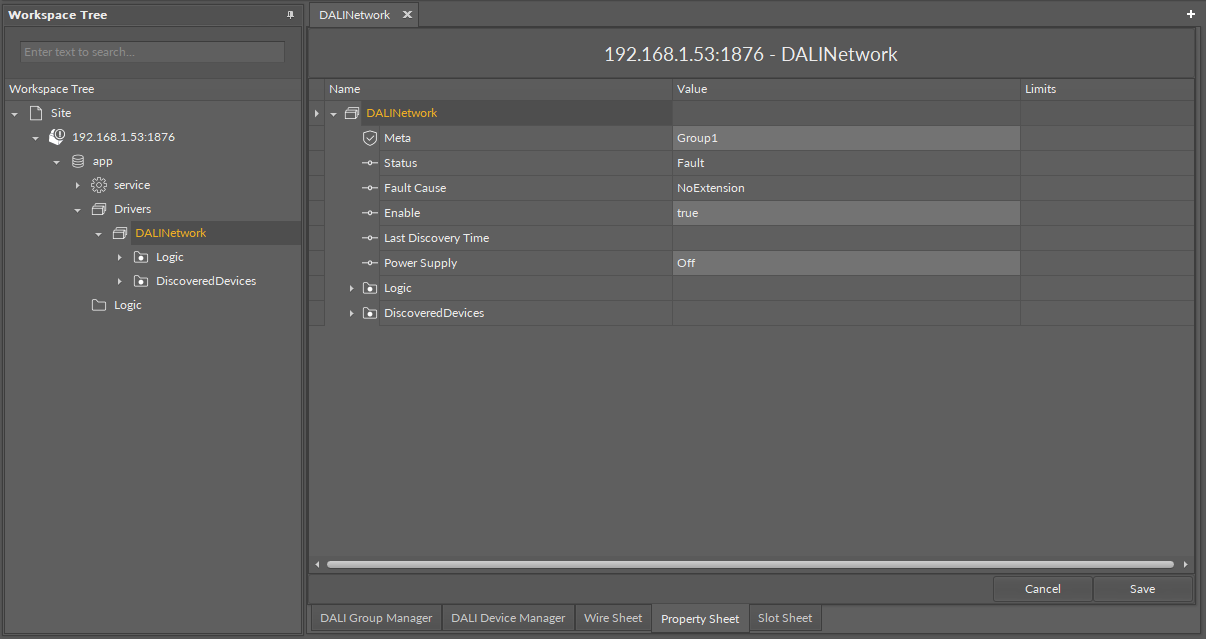Click the Power Supply value field
The width and height of the screenshot is (1206, 639).
[845, 263]
